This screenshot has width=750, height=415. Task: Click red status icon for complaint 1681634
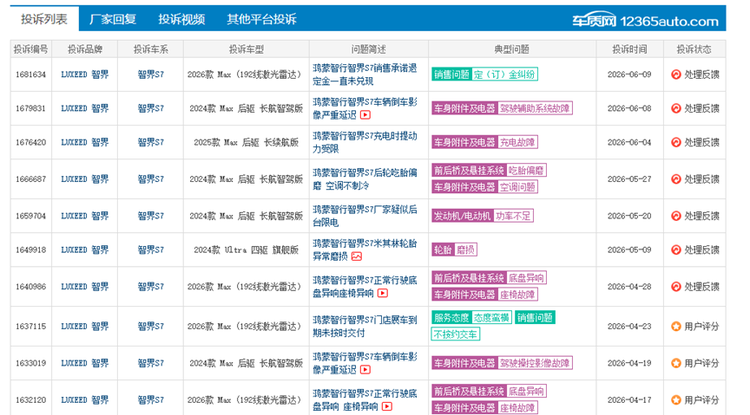tap(676, 75)
